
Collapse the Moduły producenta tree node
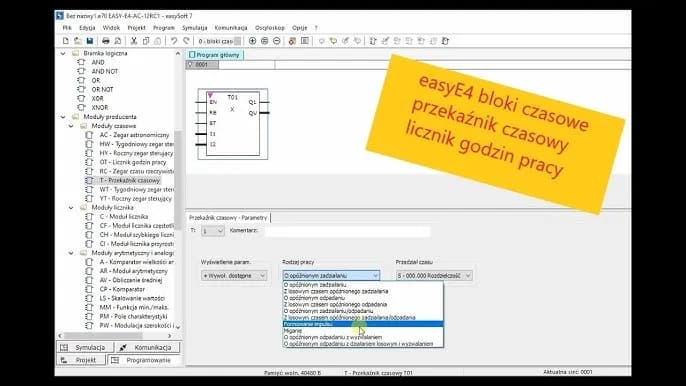(x=63, y=117)
